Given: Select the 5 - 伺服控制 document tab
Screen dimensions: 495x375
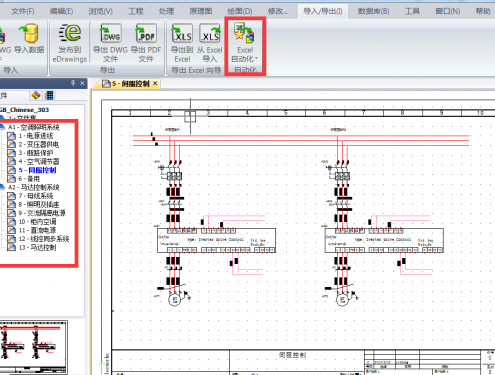Looking at the screenshot, I should point(127,84).
